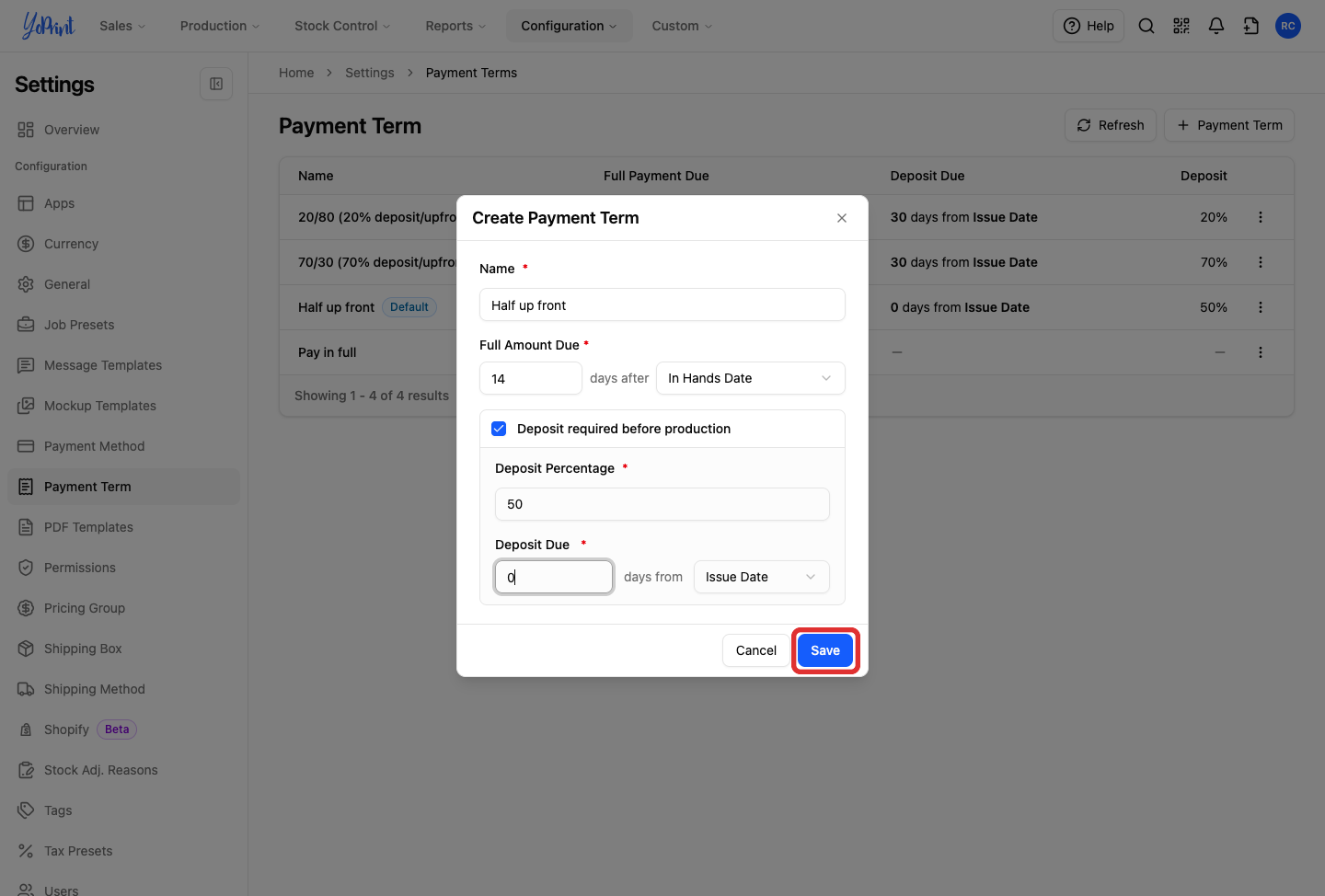Cancel the Create Payment Term dialog
The image size is (1325, 896).
tap(756, 650)
